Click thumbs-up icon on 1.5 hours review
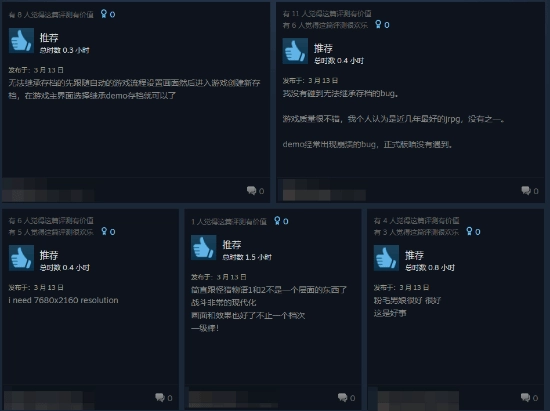This screenshot has width=550, height=411. [x=203, y=248]
